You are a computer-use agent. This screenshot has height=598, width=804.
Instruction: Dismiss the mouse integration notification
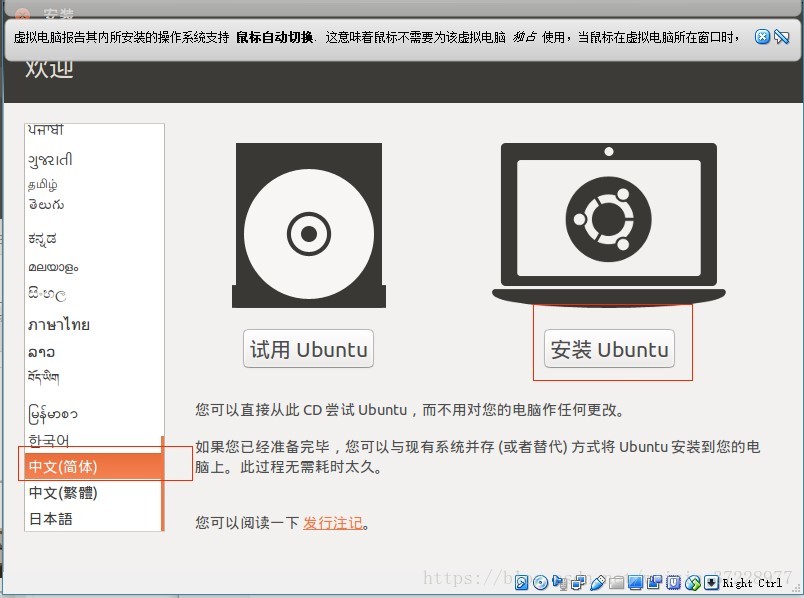tap(762, 37)
